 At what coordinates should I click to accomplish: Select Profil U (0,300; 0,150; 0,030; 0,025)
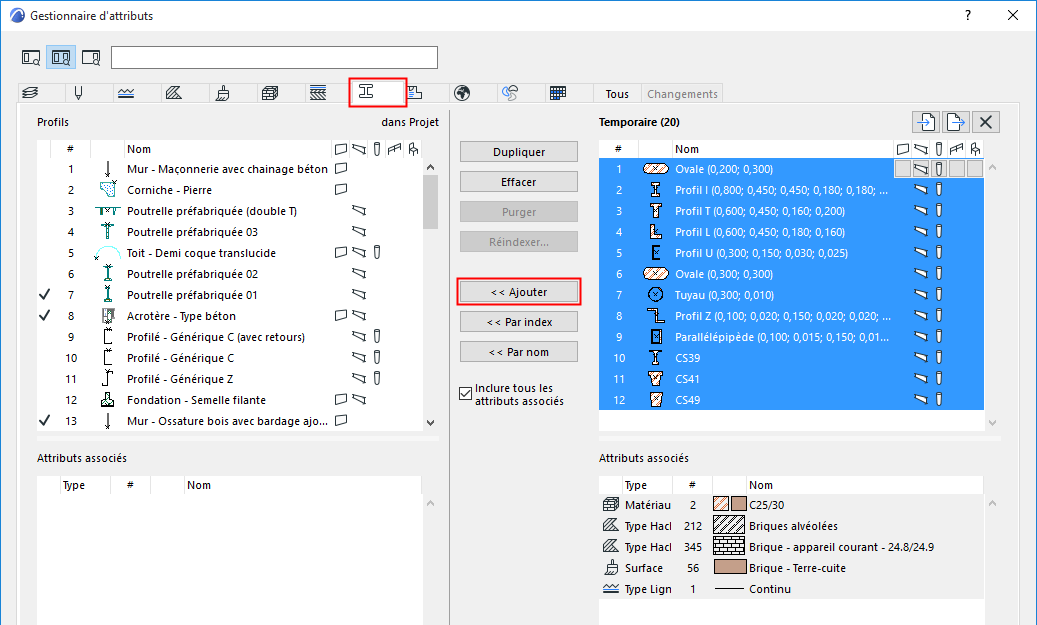pyautogui.click(x=791, y=253)
